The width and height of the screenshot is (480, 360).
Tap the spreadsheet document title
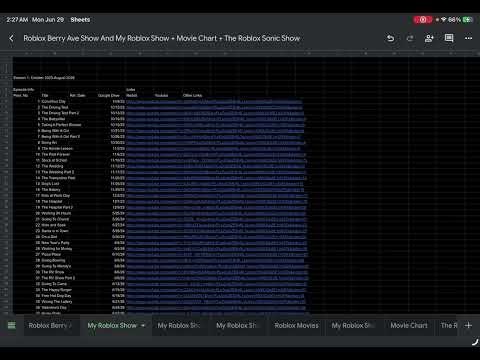(162, 38)
